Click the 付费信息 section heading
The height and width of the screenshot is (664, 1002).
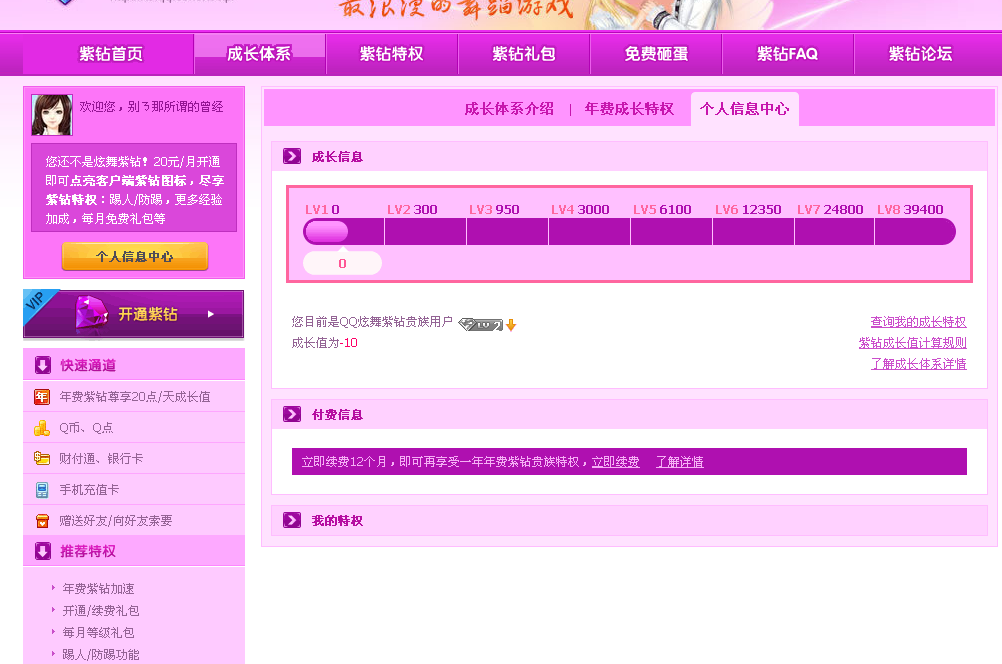[x=337, y=415]
